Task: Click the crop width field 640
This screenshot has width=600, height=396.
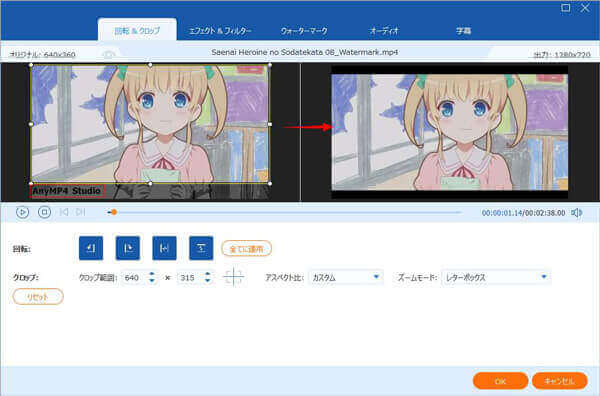Action: coord(135,277)
